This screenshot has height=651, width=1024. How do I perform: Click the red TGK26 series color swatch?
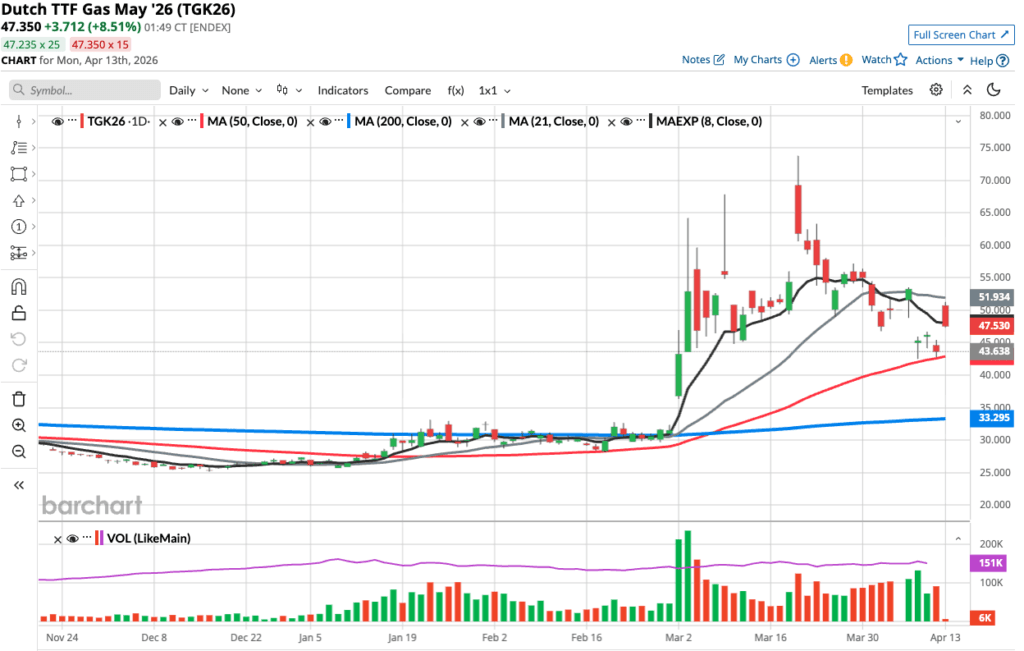(x=83, y=122)
